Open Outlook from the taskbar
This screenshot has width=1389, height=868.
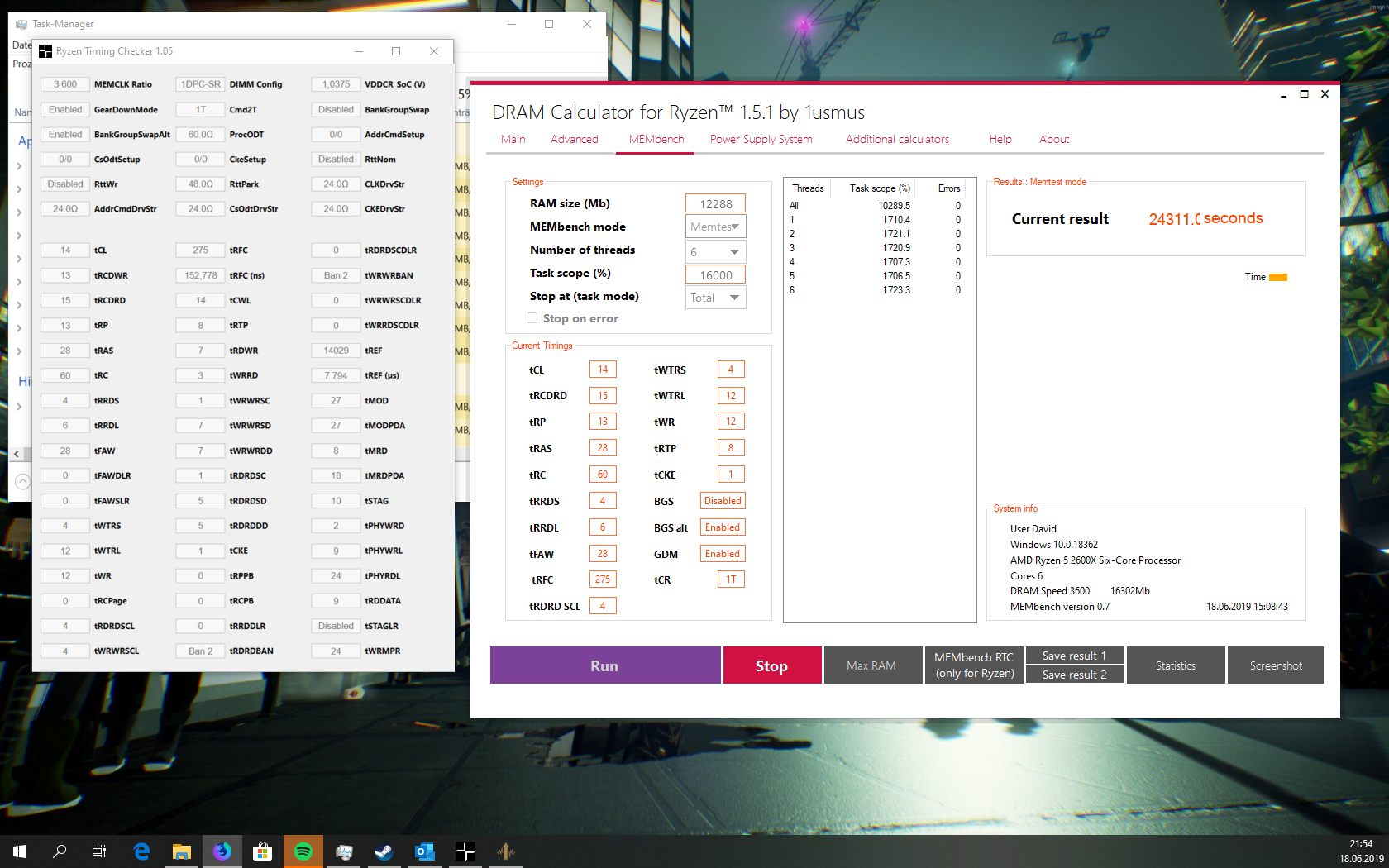point(425,851)
